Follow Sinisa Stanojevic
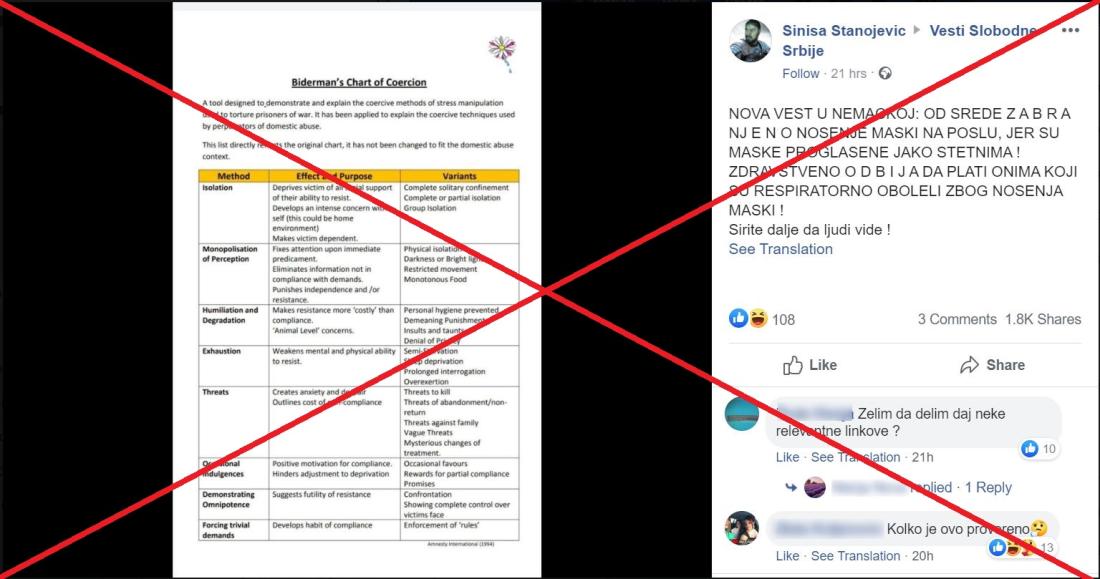The width and height of the screenshot is (1100, 579). (800, 73)
